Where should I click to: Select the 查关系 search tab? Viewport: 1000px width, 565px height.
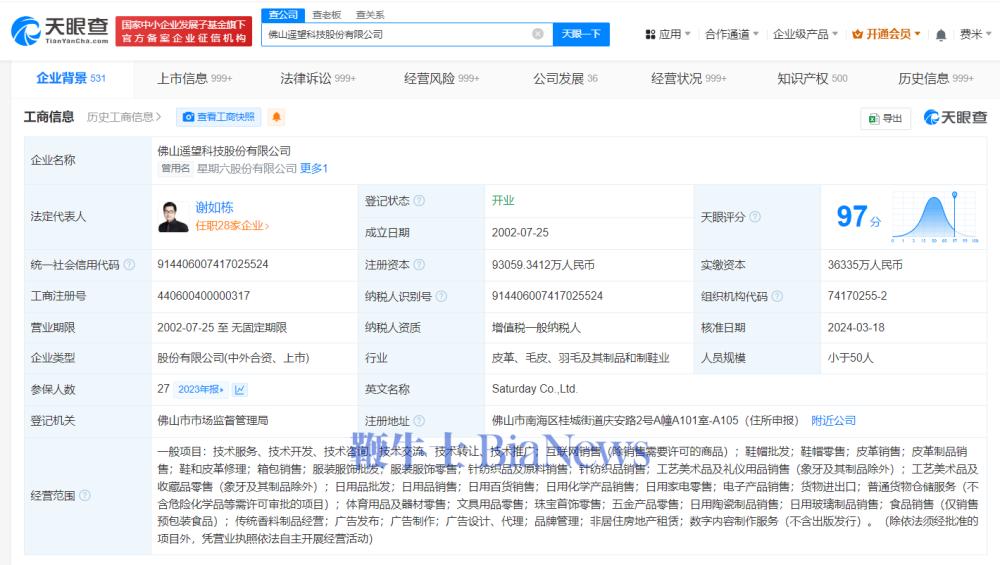[x=370, y=15]
